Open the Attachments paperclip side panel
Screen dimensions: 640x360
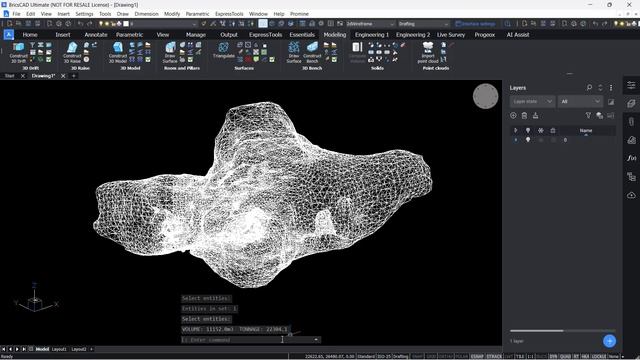tap(631, 122)
